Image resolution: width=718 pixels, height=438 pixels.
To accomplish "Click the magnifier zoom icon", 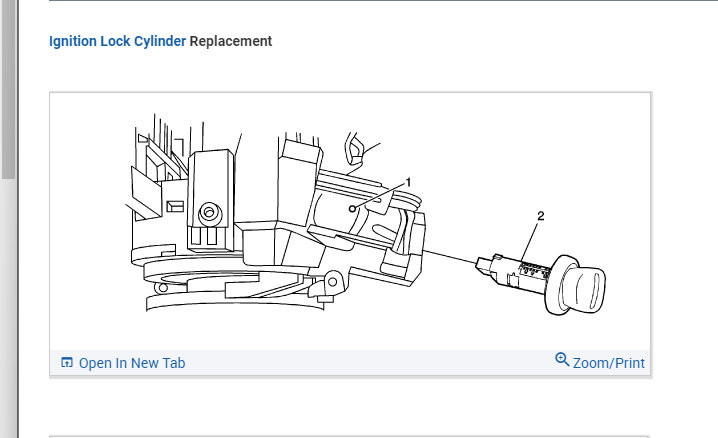I will (562, 360).
